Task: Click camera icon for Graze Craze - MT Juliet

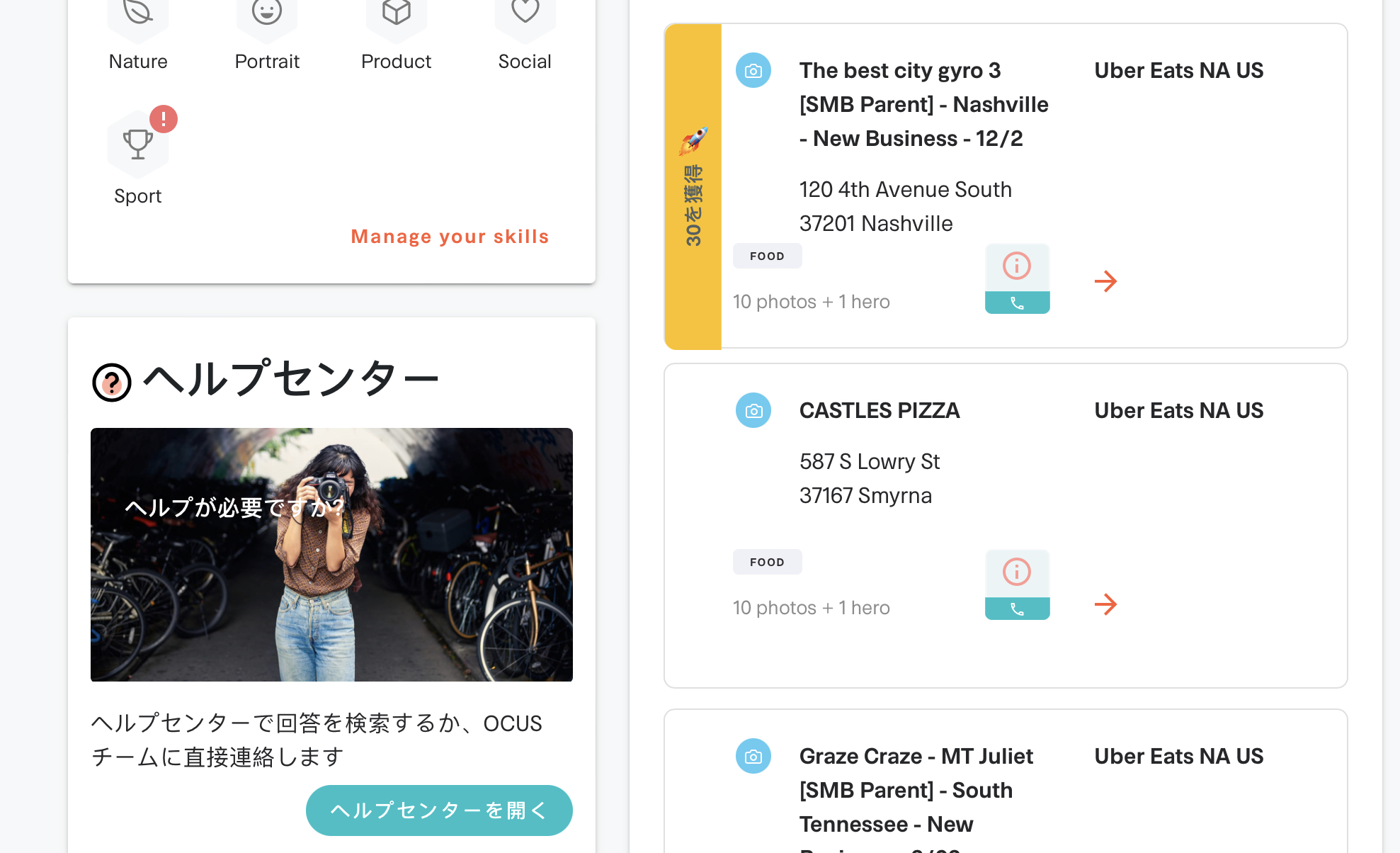Action: pyautogui.click(x=753, y=757)
